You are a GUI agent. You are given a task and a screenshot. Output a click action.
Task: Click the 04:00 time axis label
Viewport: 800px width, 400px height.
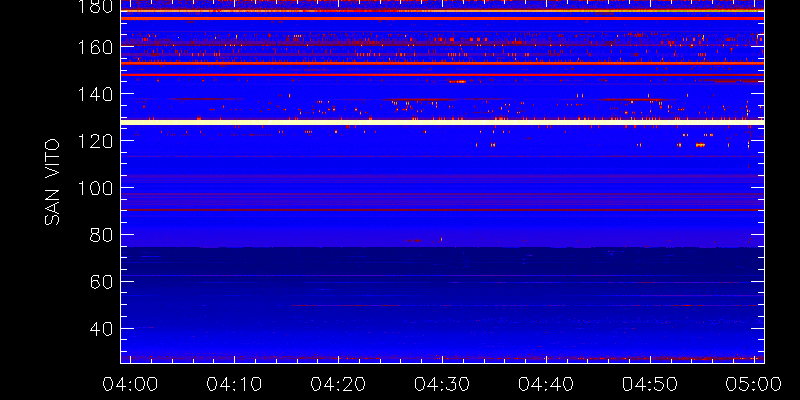tap(130, 384)
